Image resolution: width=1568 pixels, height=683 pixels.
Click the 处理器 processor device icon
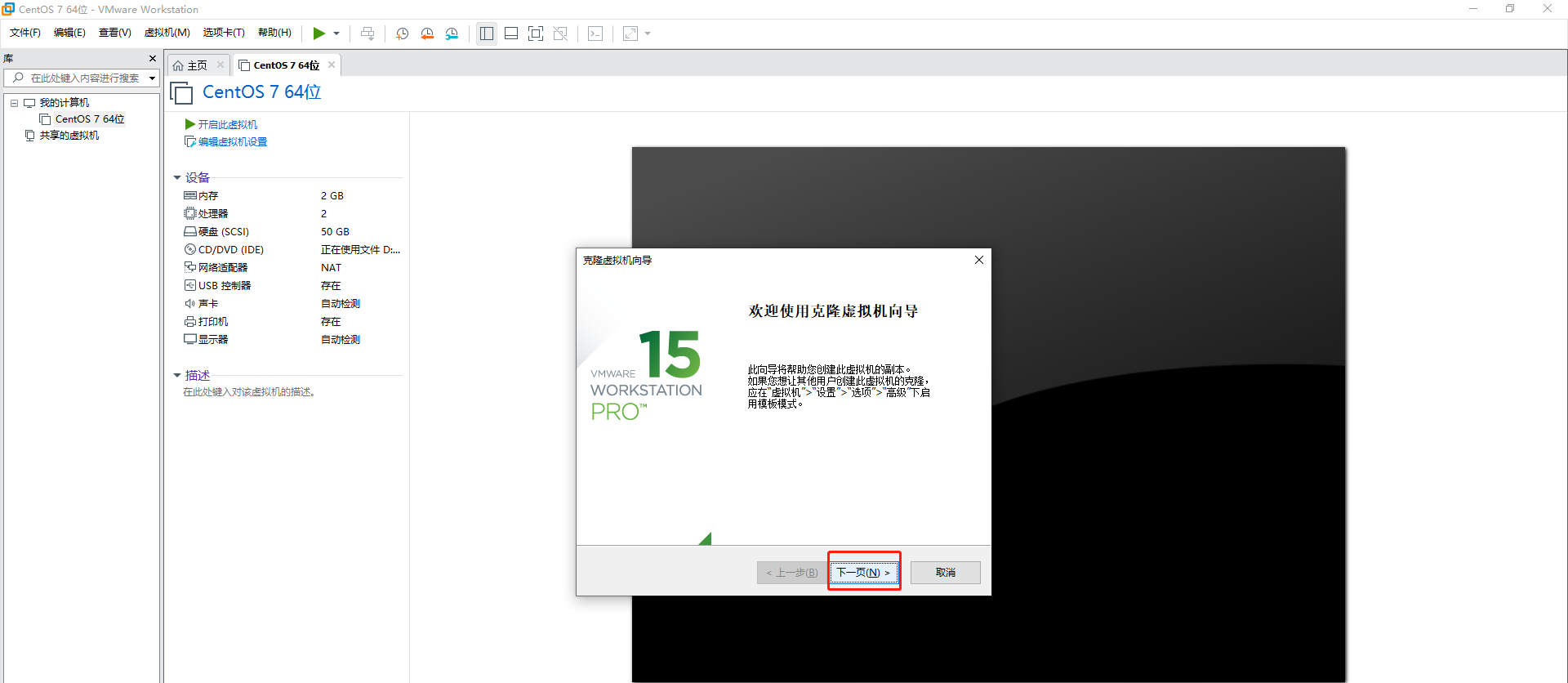pyautogui.click(x=190, y=214)
